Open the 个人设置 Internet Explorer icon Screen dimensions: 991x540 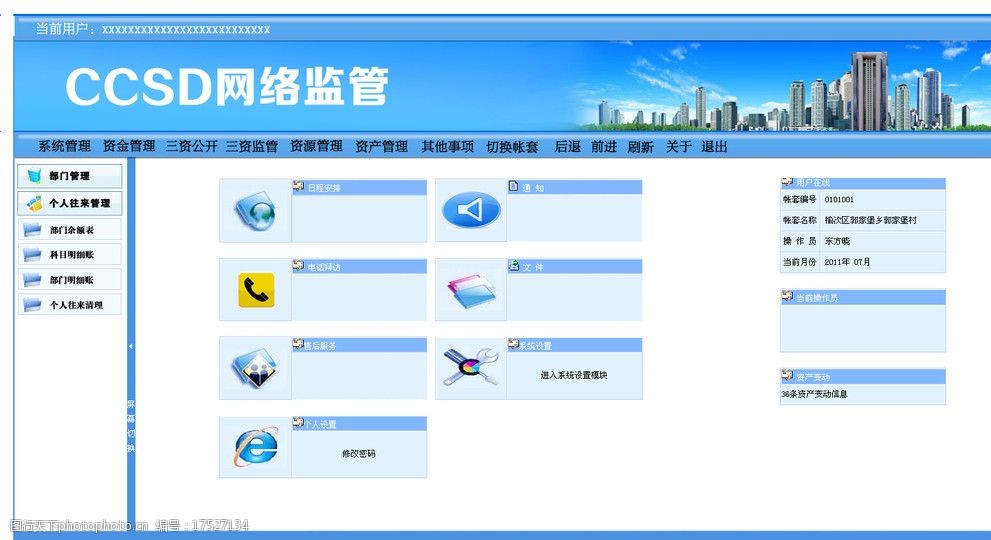point(256,446)
